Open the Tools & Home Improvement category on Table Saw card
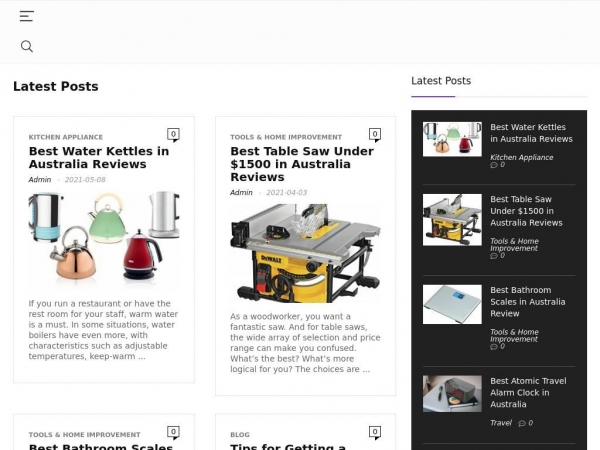This screenshot has width=600, height=450. (x=286, y=137)
